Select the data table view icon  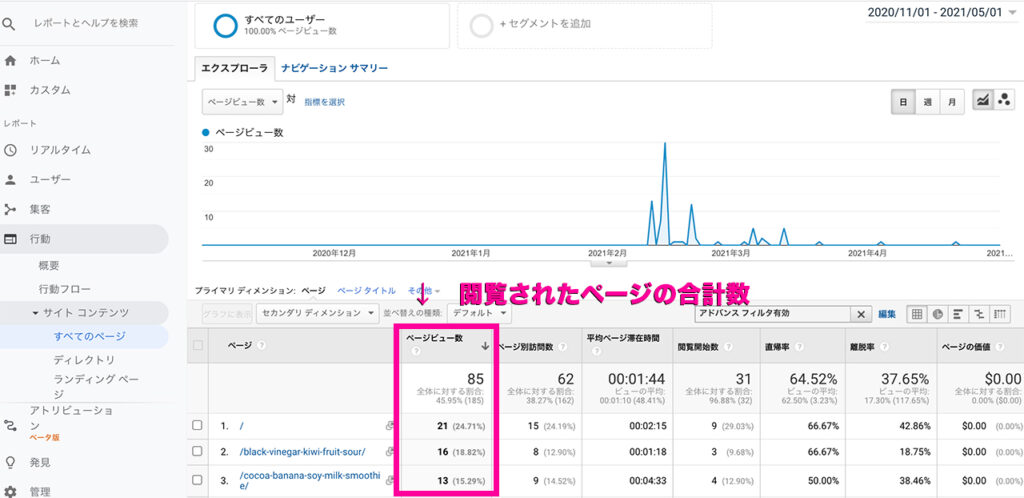click(917, 314)
